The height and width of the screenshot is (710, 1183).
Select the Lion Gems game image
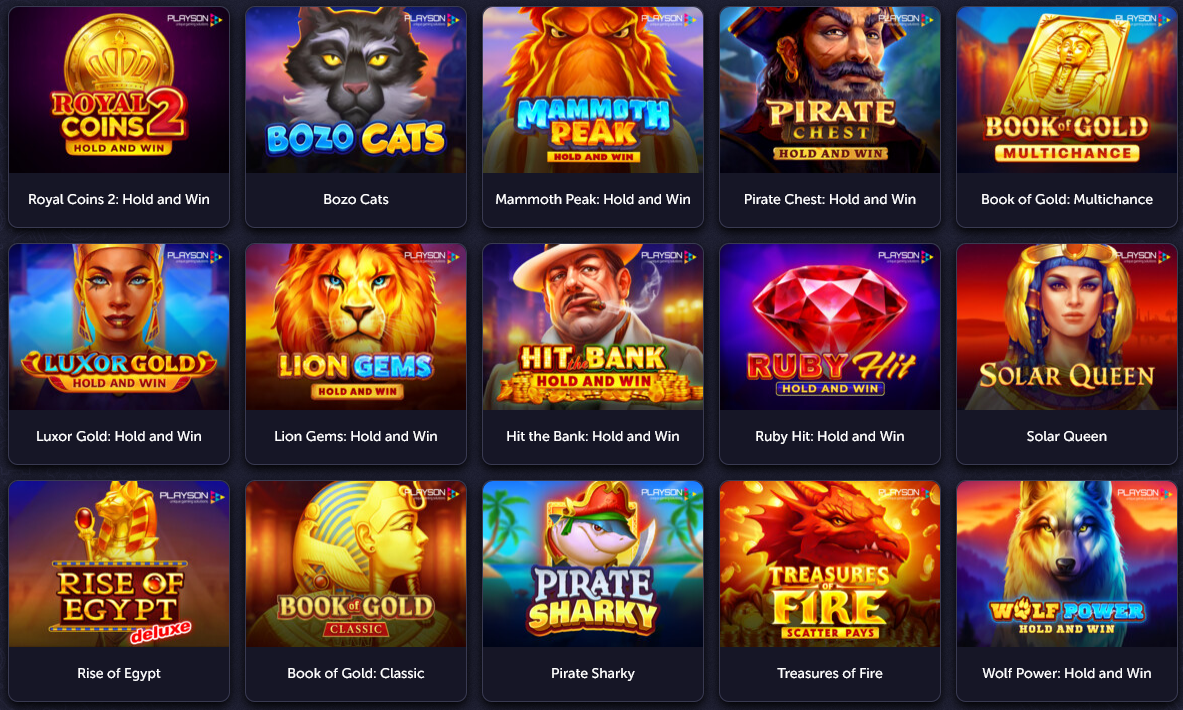pos(355,327)
